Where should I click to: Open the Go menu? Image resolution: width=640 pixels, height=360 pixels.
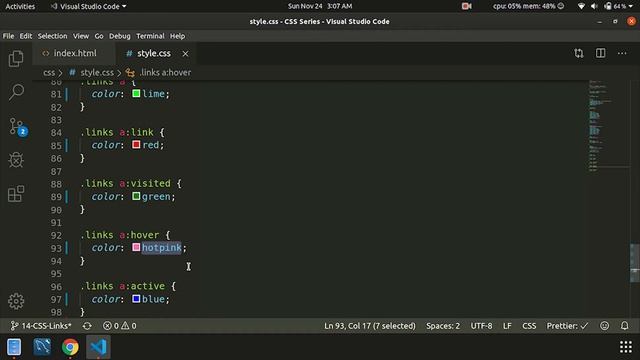tap(99, 36)
